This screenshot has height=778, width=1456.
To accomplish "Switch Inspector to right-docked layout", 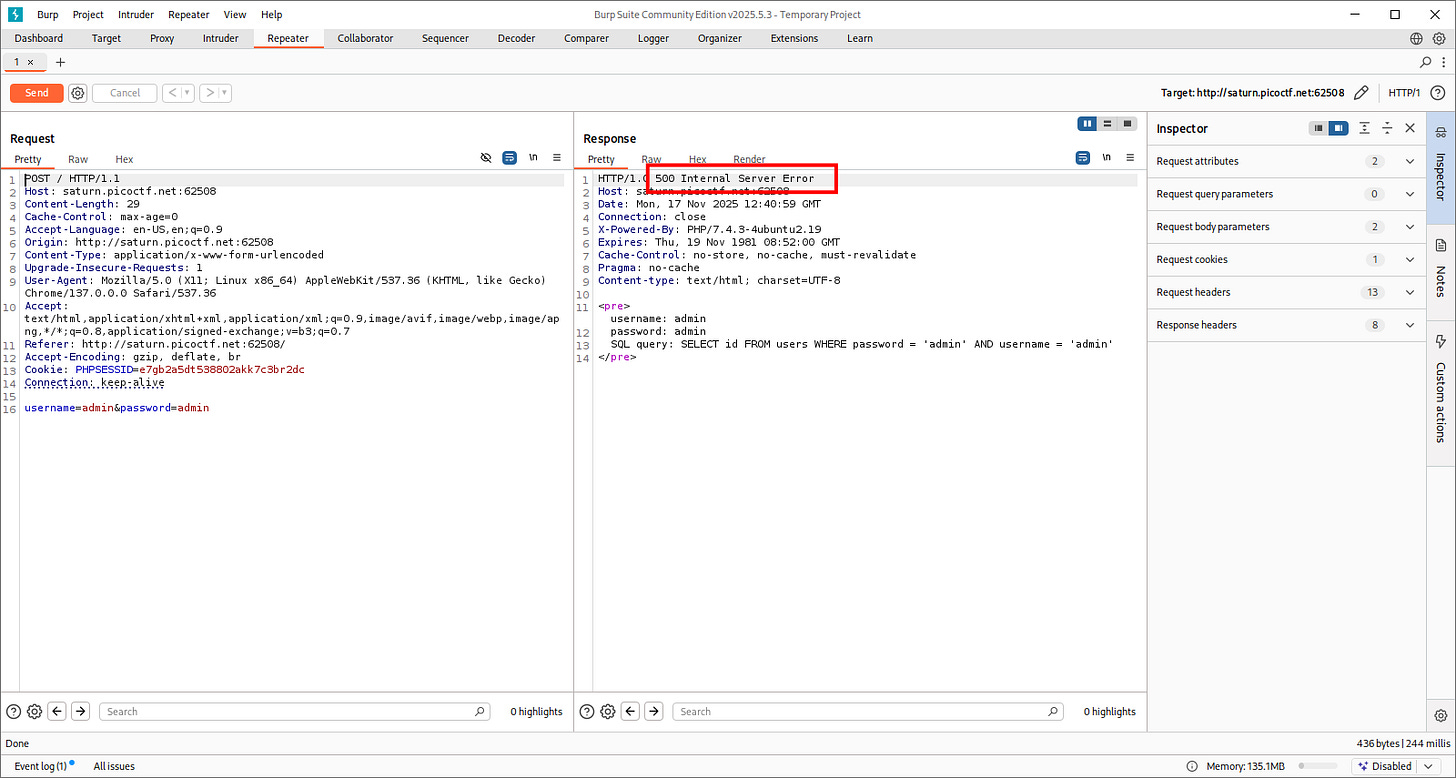I will tap(1338, 128).
